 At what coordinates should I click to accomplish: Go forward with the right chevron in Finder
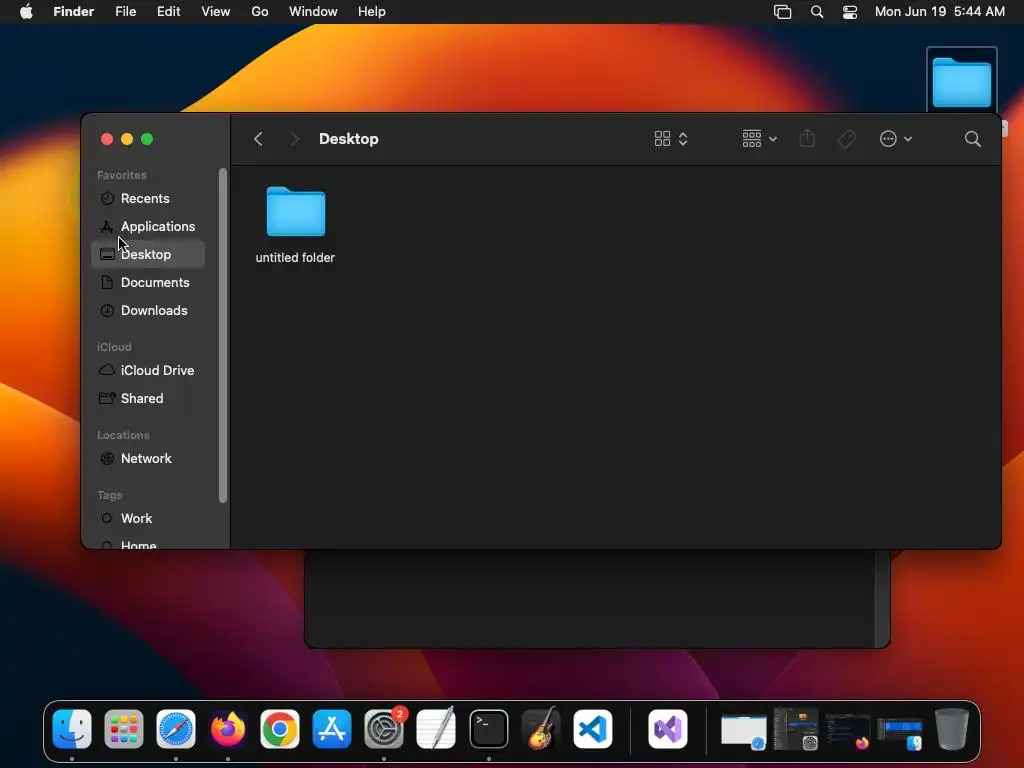tap(295, 139)
